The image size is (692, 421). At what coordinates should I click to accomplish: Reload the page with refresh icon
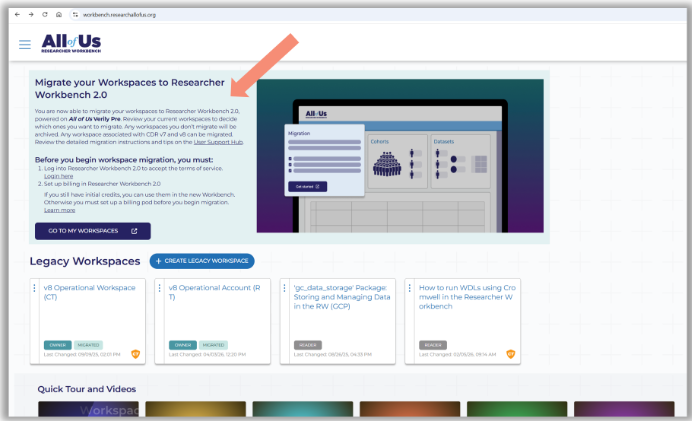coord(45,15)
